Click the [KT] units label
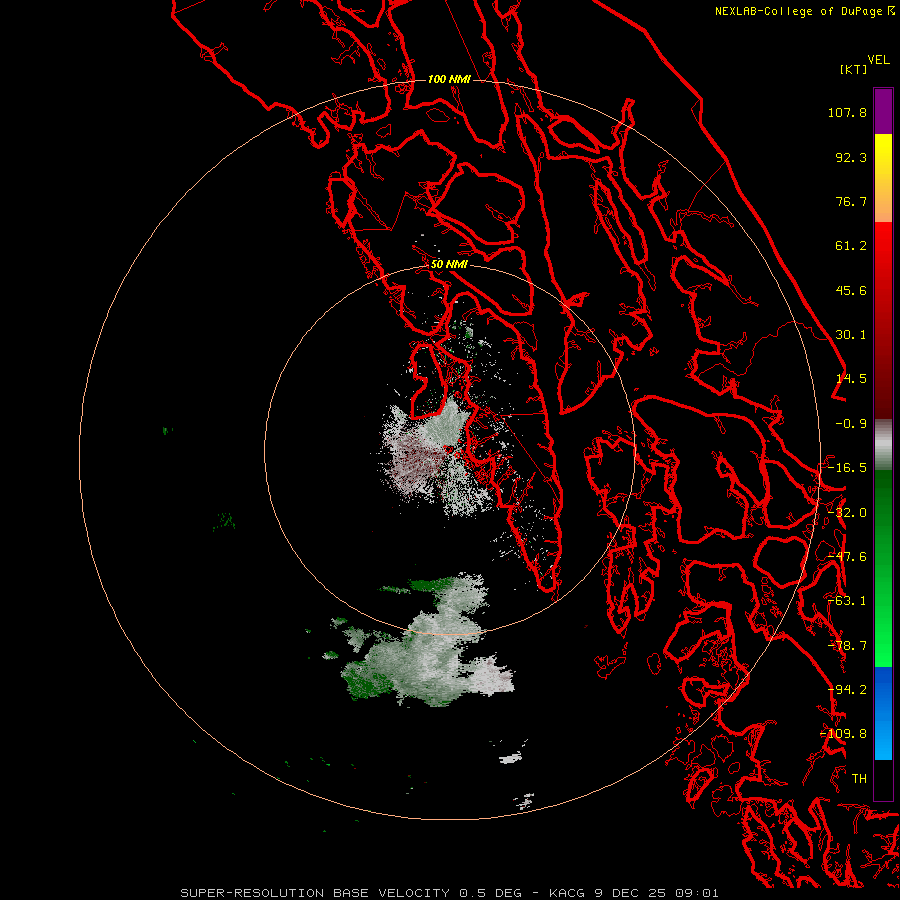Screen dimensions: 900x900 (x=854, y=69)
